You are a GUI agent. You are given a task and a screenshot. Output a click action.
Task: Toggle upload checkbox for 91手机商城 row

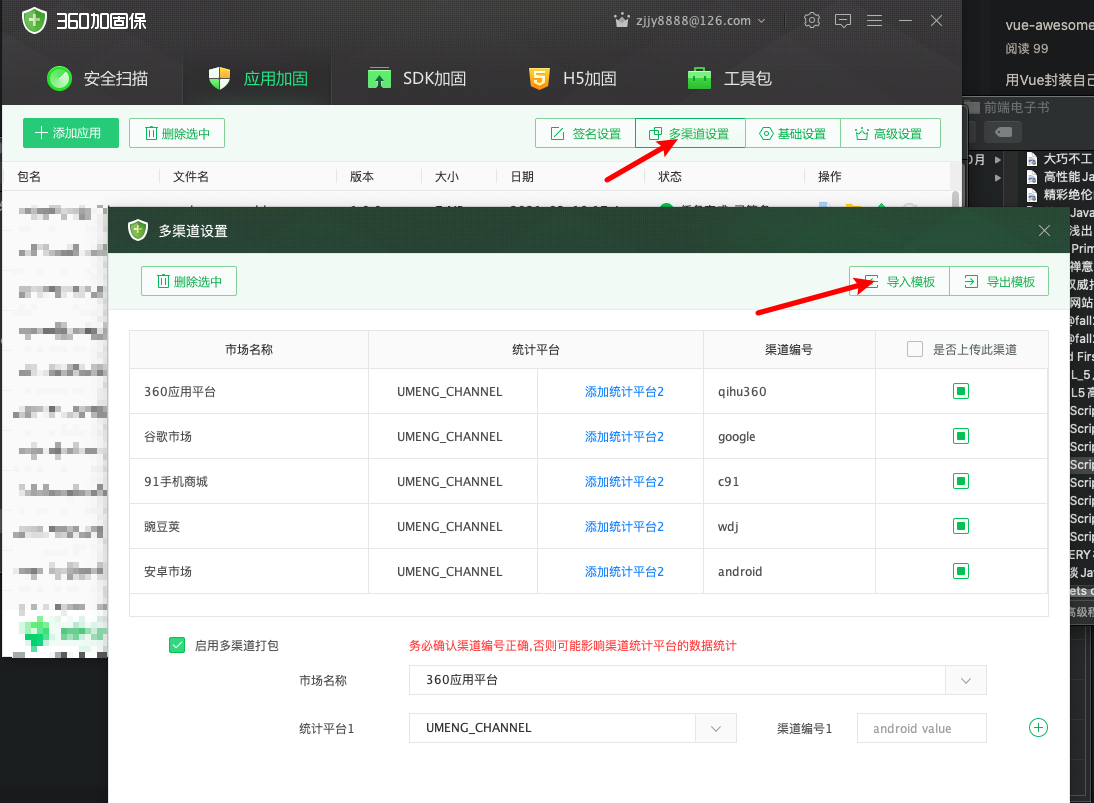961,481
